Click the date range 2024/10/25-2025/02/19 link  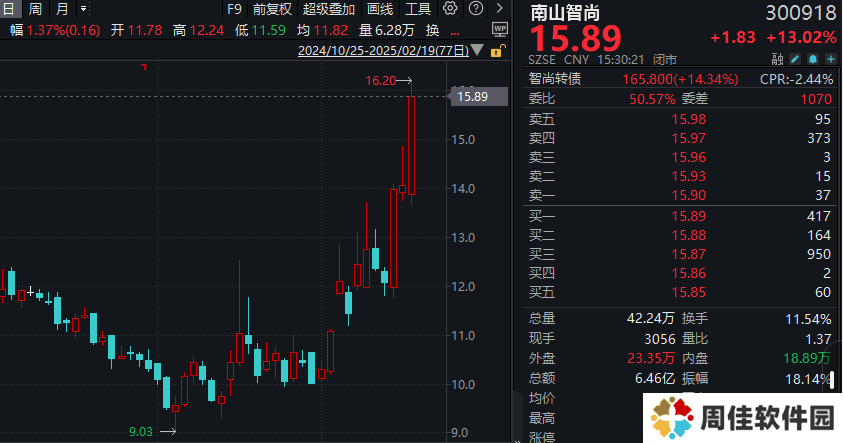point(383,51)
